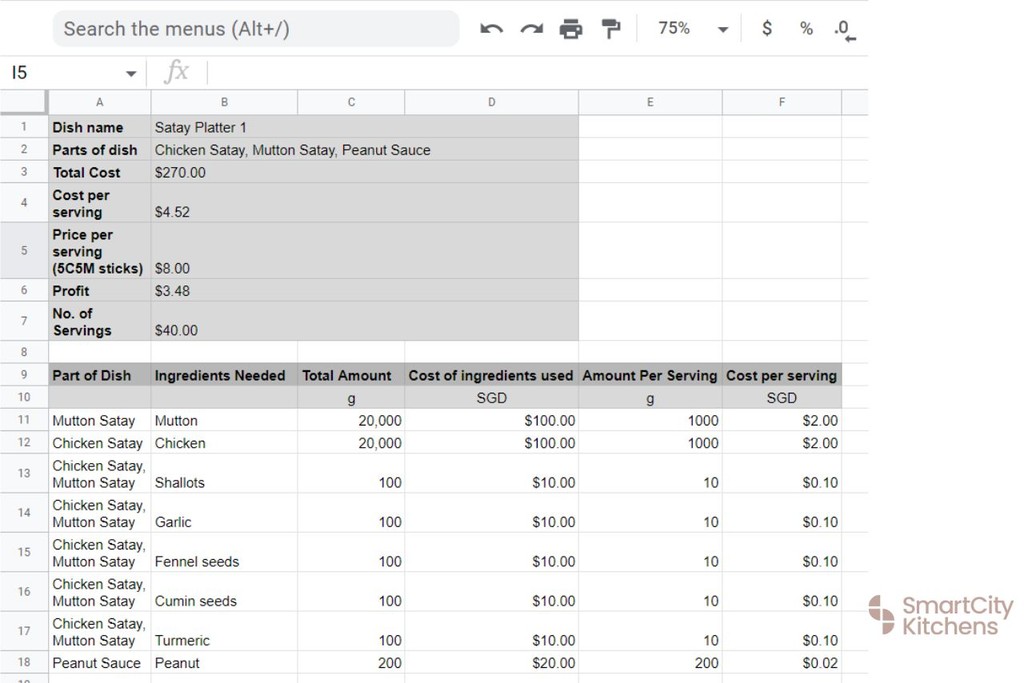Select the Profit value cell showing $3.48
This screenshot has height=683, width=1024.
224,291
